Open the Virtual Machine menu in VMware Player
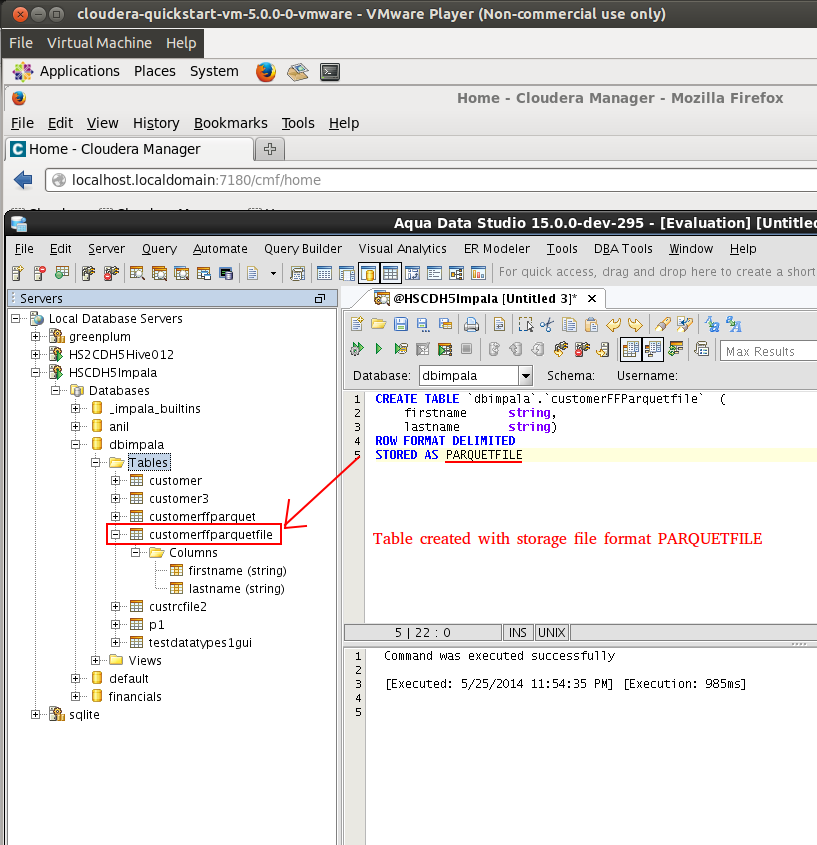The height and width of the screenshot is (845, 817). (99, 43)
